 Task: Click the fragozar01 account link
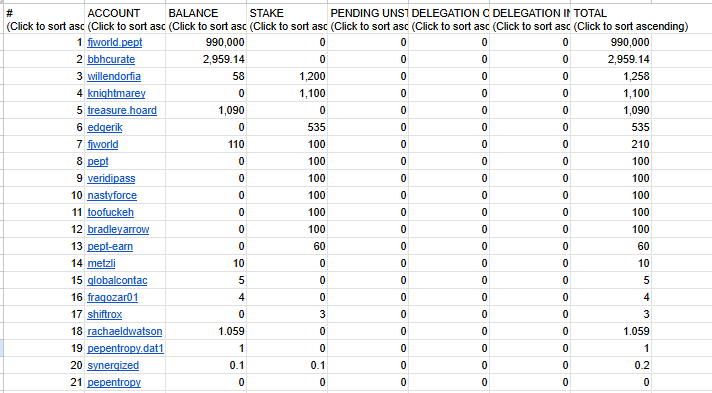(113, 297)
